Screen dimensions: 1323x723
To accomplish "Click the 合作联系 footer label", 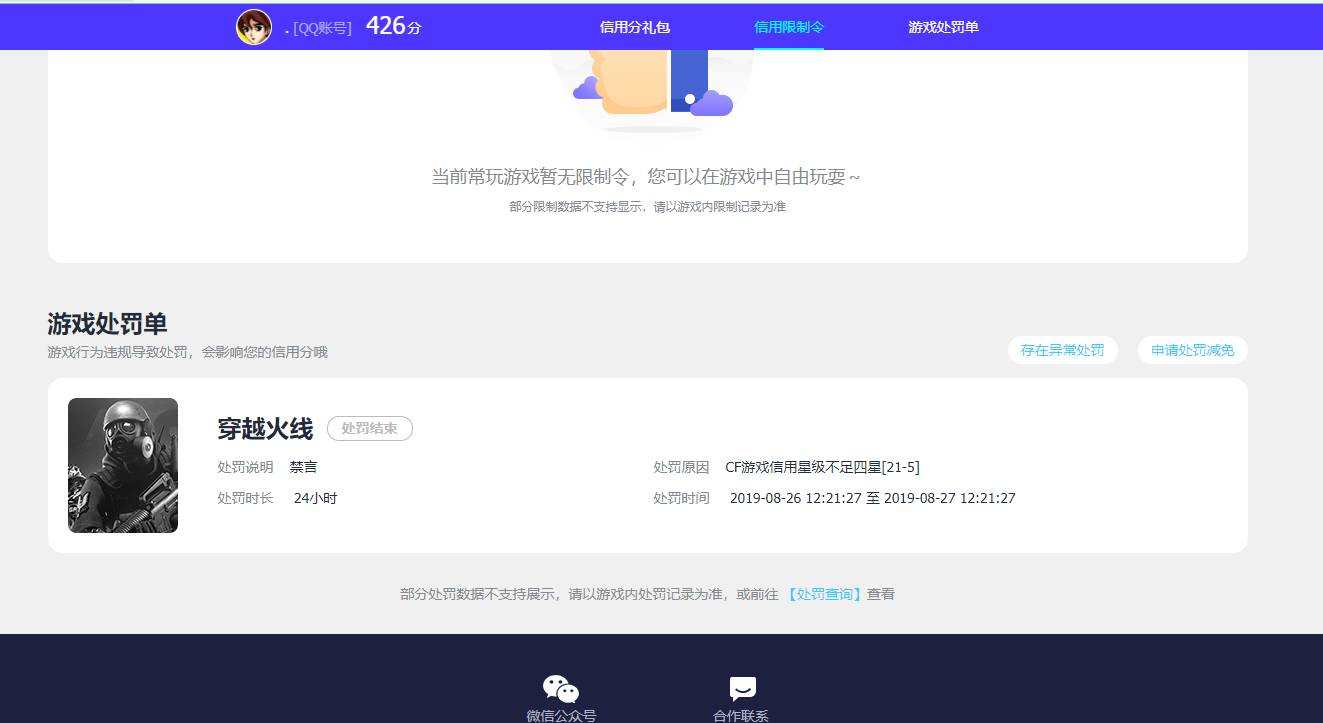I will click(x=741, y=715).
